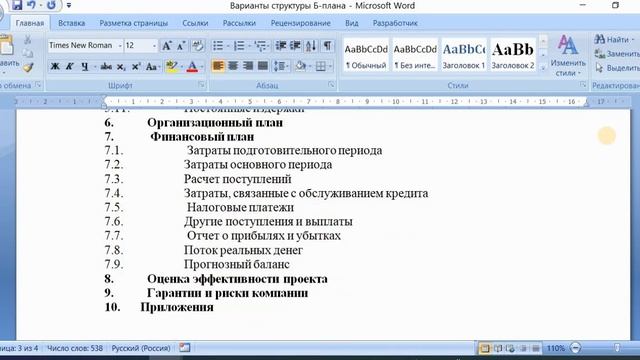Click the Число слов: 538 counter
The width and height of the screenshot is (640, 360).
(75, 348)
